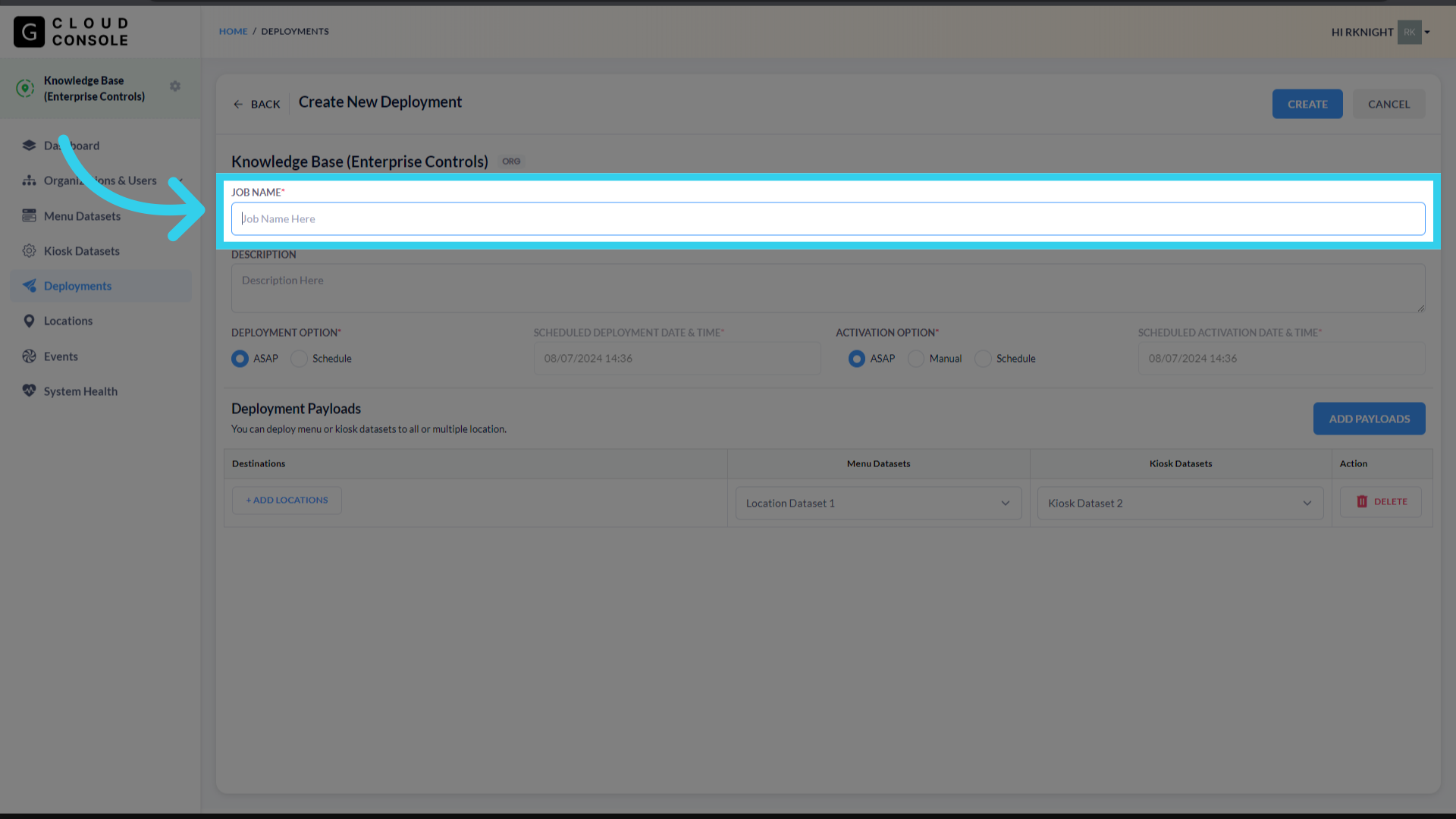The image size is (1456, 819).
Task: Click the Deployment Payloads heading
Action: 296,409
